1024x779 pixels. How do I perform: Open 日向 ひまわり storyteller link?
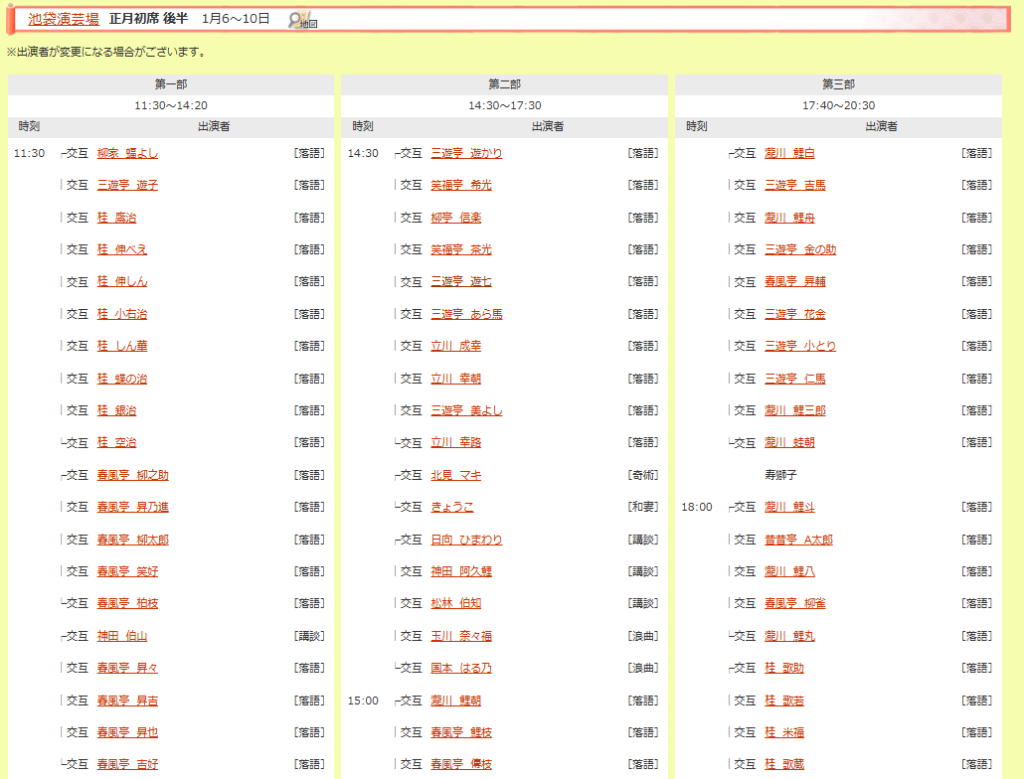coord(466,540)
